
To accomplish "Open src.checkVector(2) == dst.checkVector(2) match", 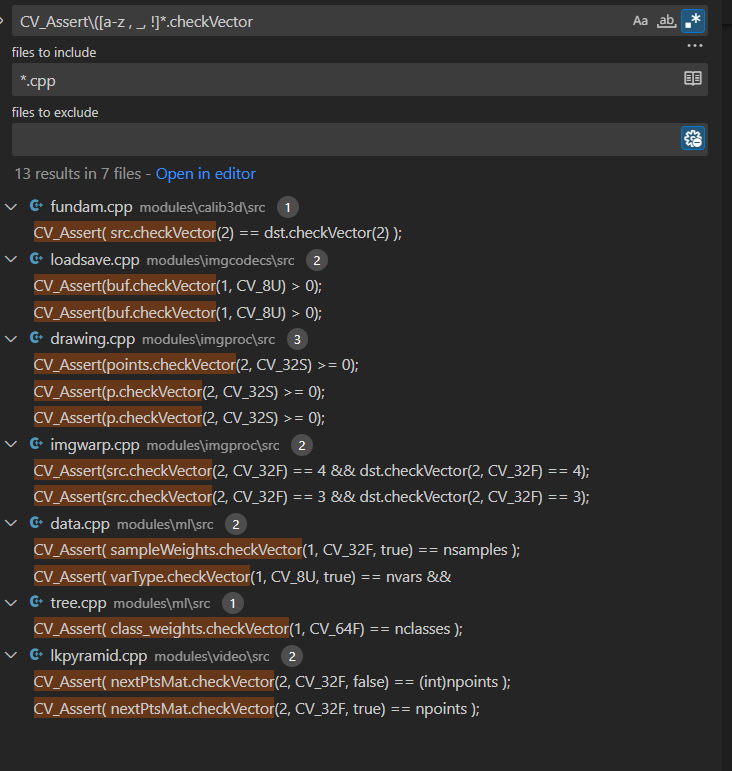I will tap(218, 233).
